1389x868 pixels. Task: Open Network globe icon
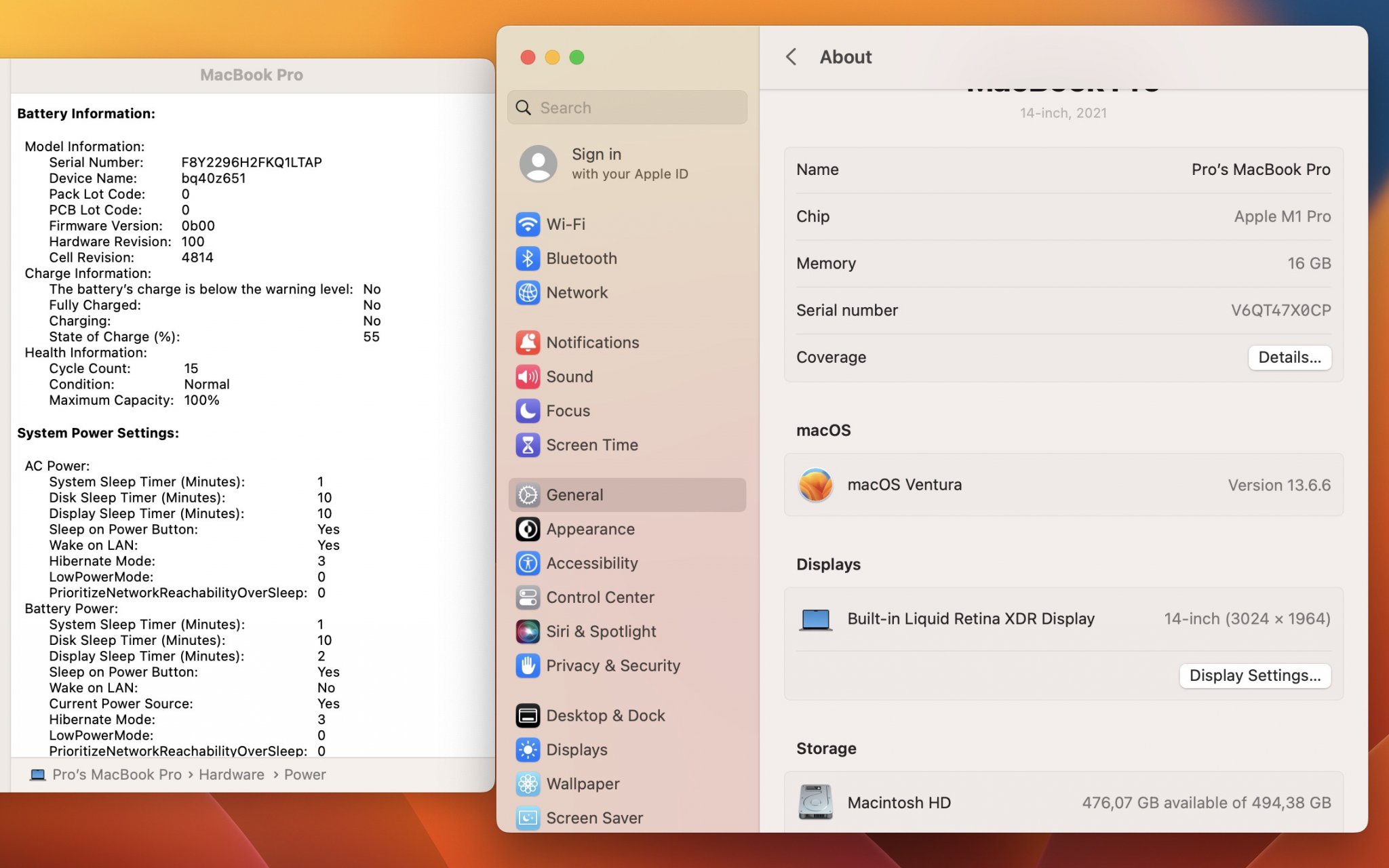[528, 292]
